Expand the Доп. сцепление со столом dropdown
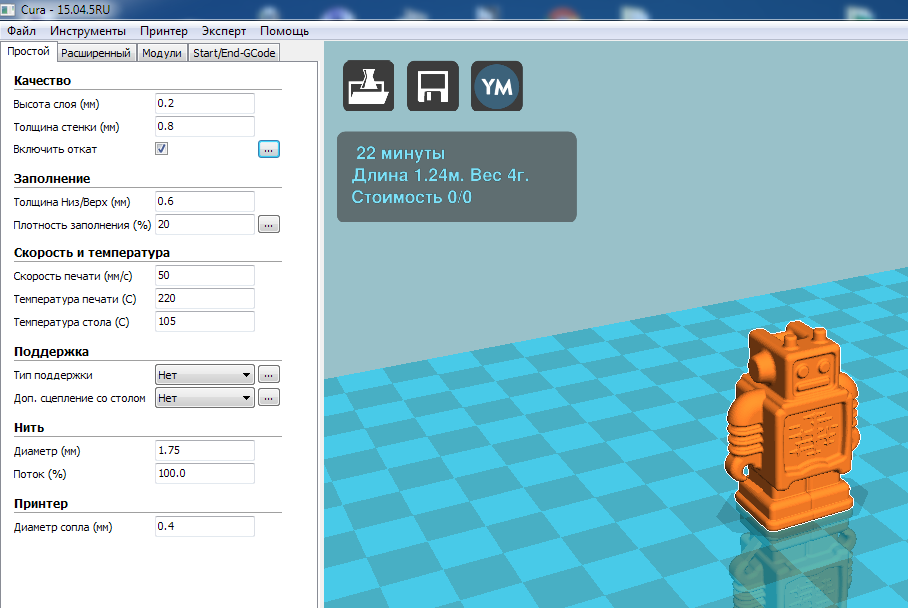Screen dimensions: 908x608 click(x=205, y=397)
